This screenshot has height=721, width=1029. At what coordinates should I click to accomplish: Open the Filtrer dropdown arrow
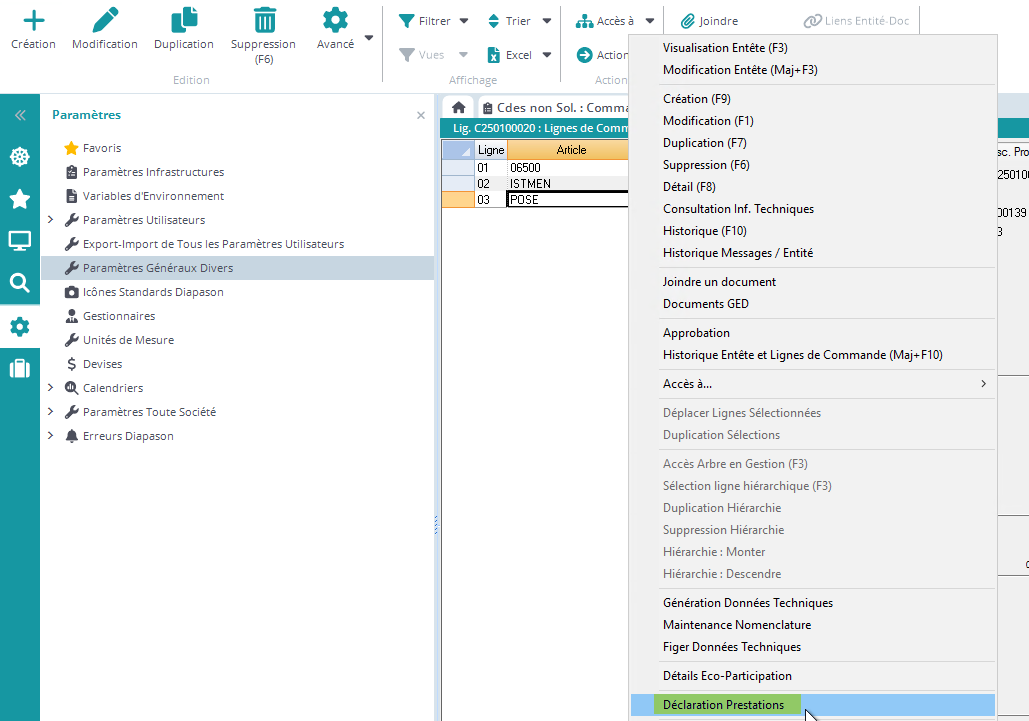click(464, 21)
